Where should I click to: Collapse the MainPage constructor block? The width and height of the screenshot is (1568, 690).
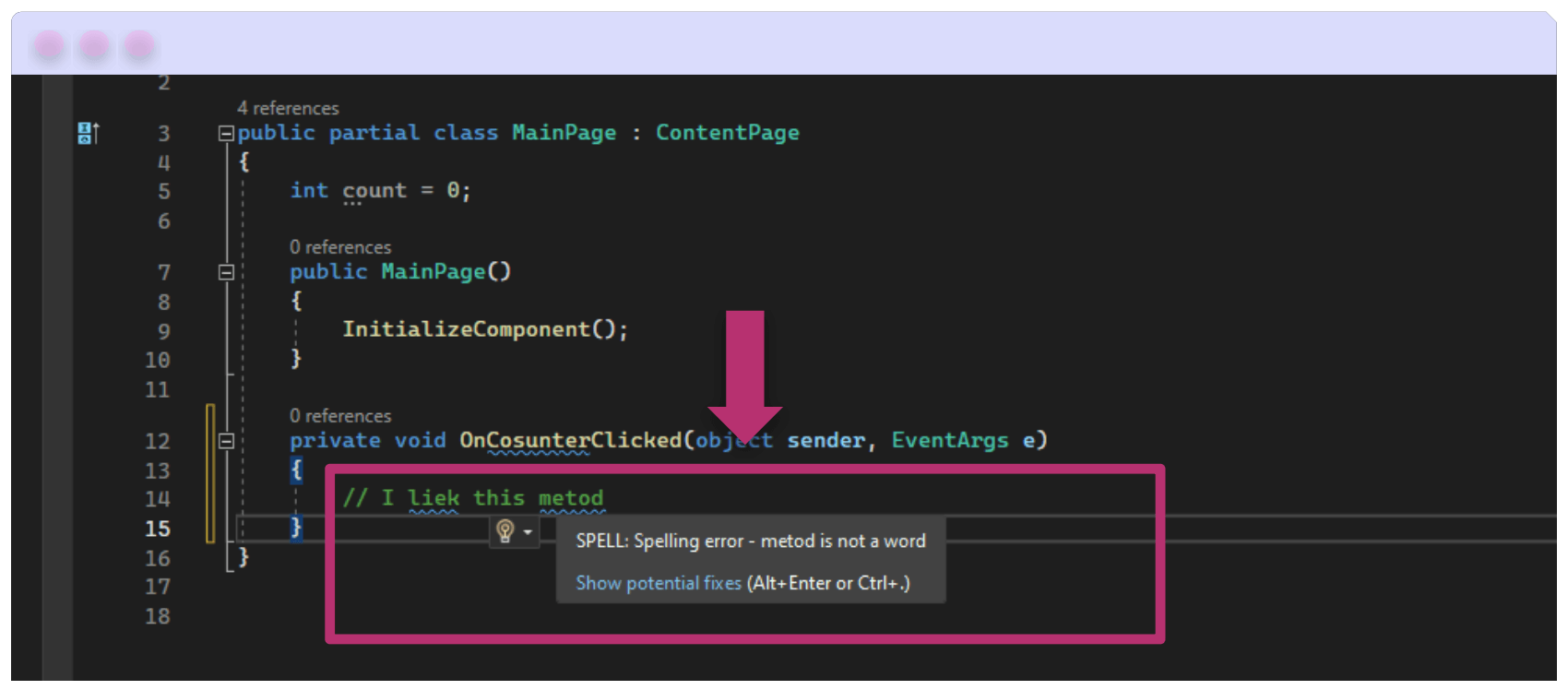point(226,272)
